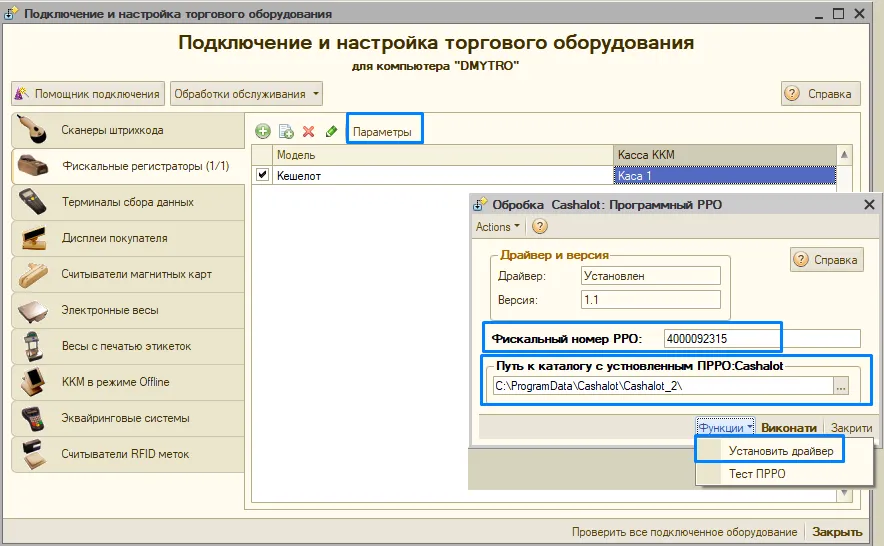
Task: Open the Электронные весы section
Action: click(128, 310)
